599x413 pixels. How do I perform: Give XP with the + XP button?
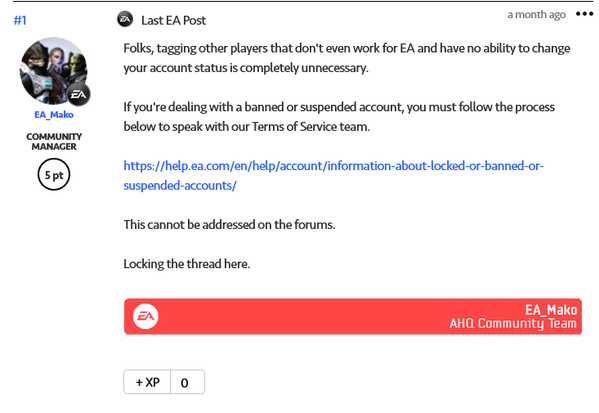(147, 382)
